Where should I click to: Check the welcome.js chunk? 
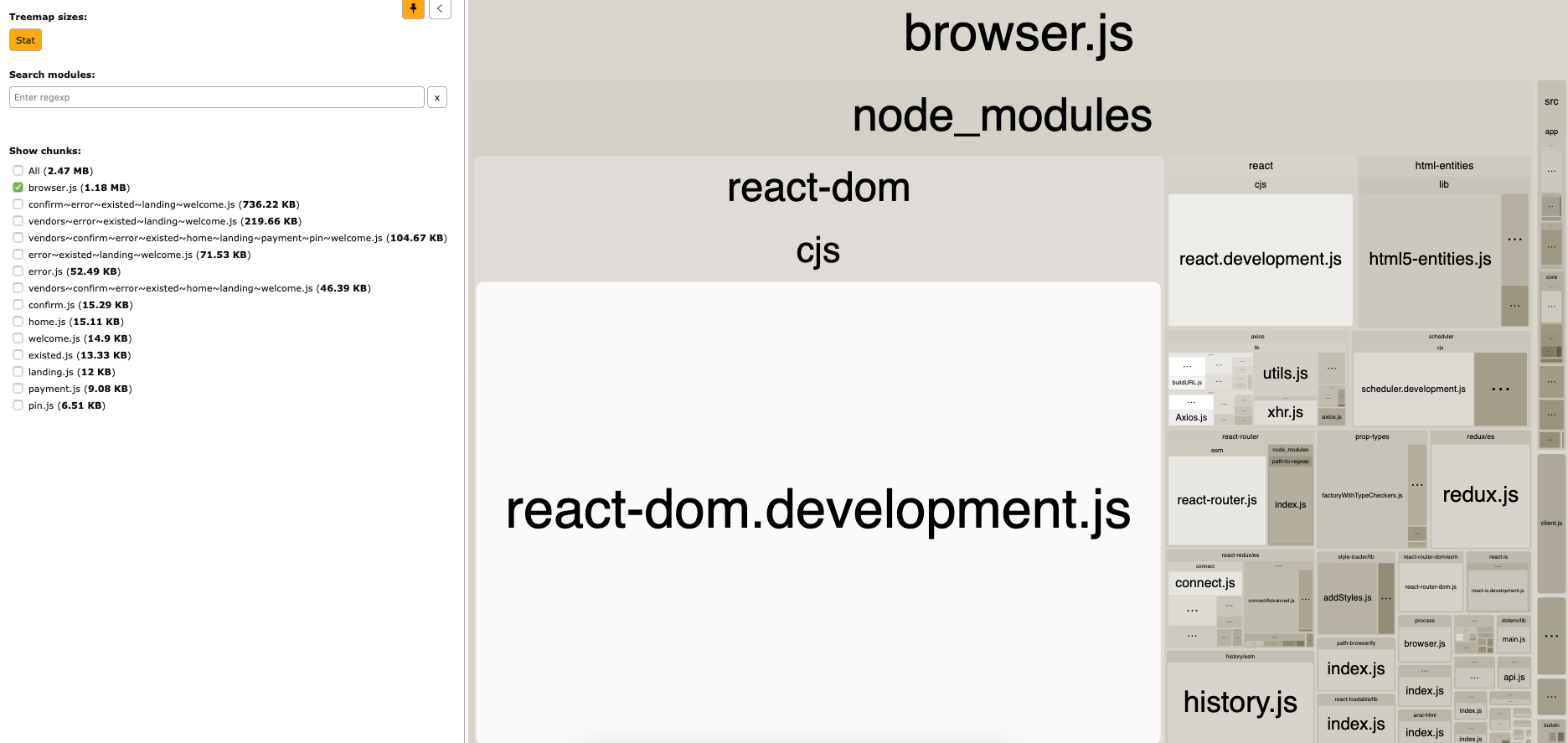18,338
